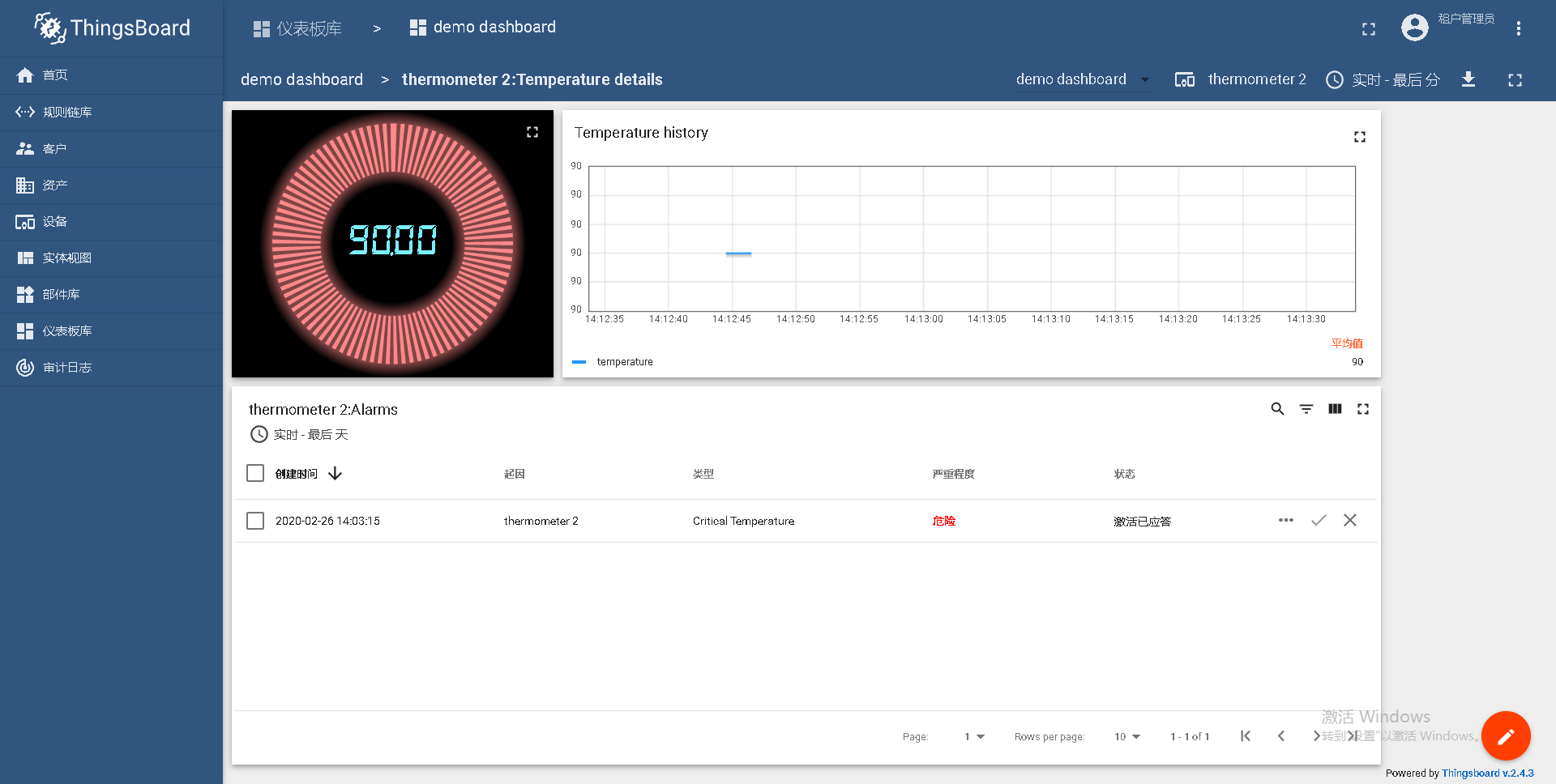1556x784 pixels.
Task: Go to first page of alarms
Action: point(1246,735)
